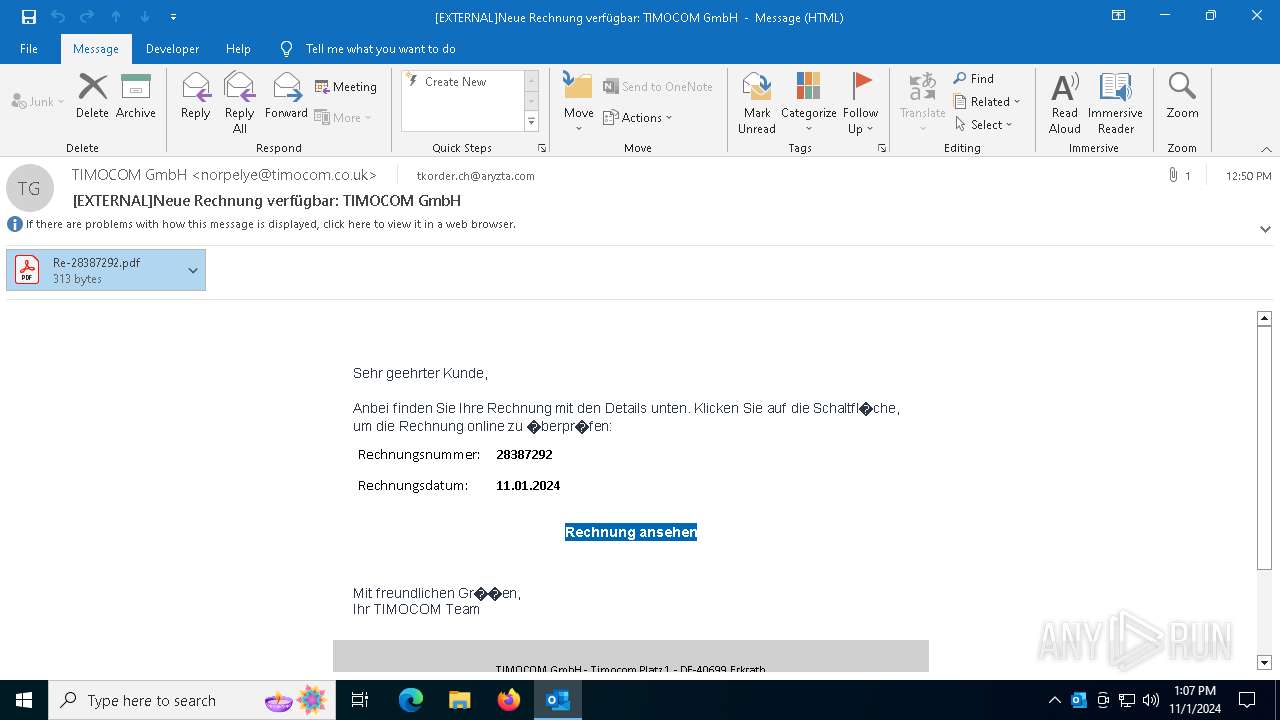Launch Firefox from taskbar
Screen dimensions: 1280x720
click(509, 700)
